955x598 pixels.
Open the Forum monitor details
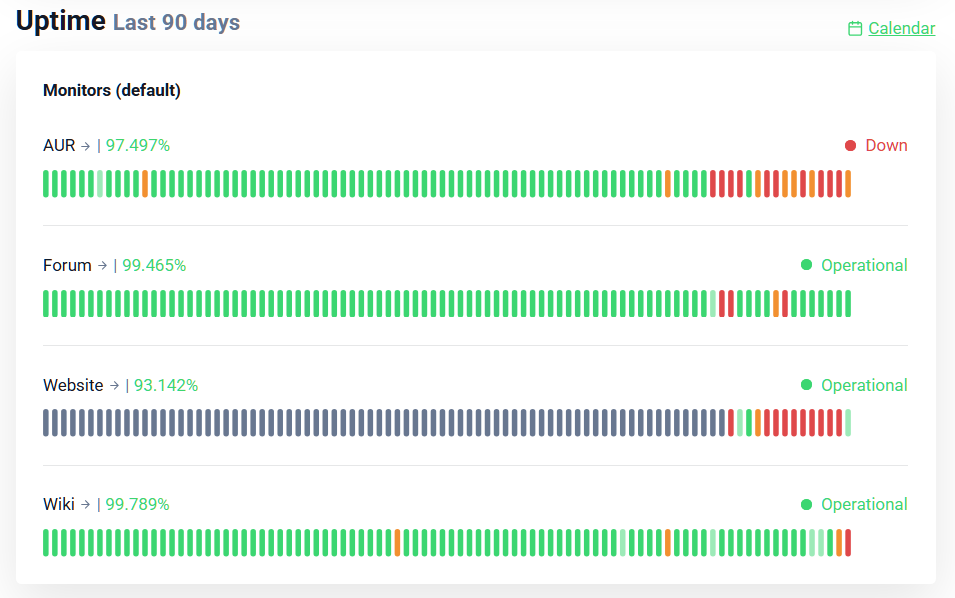(x=67, y=266)
